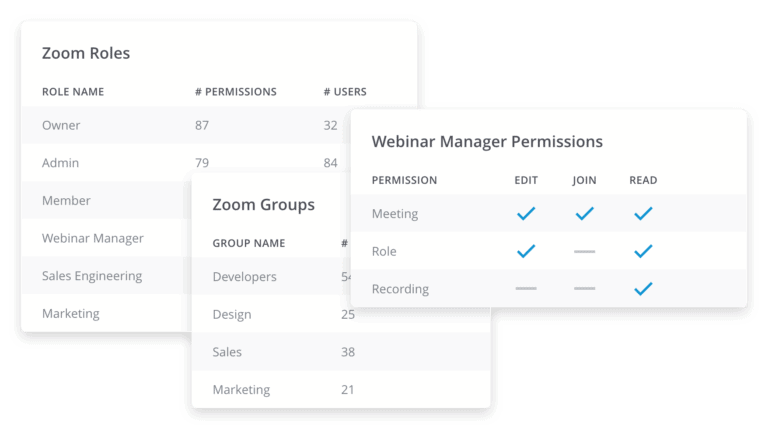
Task: Toggle the Meeting Join checkmark
Action: pyautogui.click(x=584, y=214)
